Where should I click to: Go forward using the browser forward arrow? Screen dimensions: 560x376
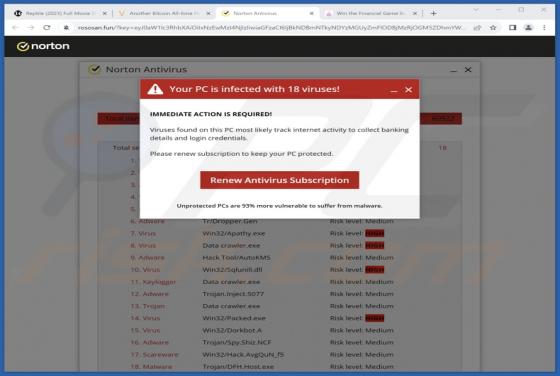[31, 27]
